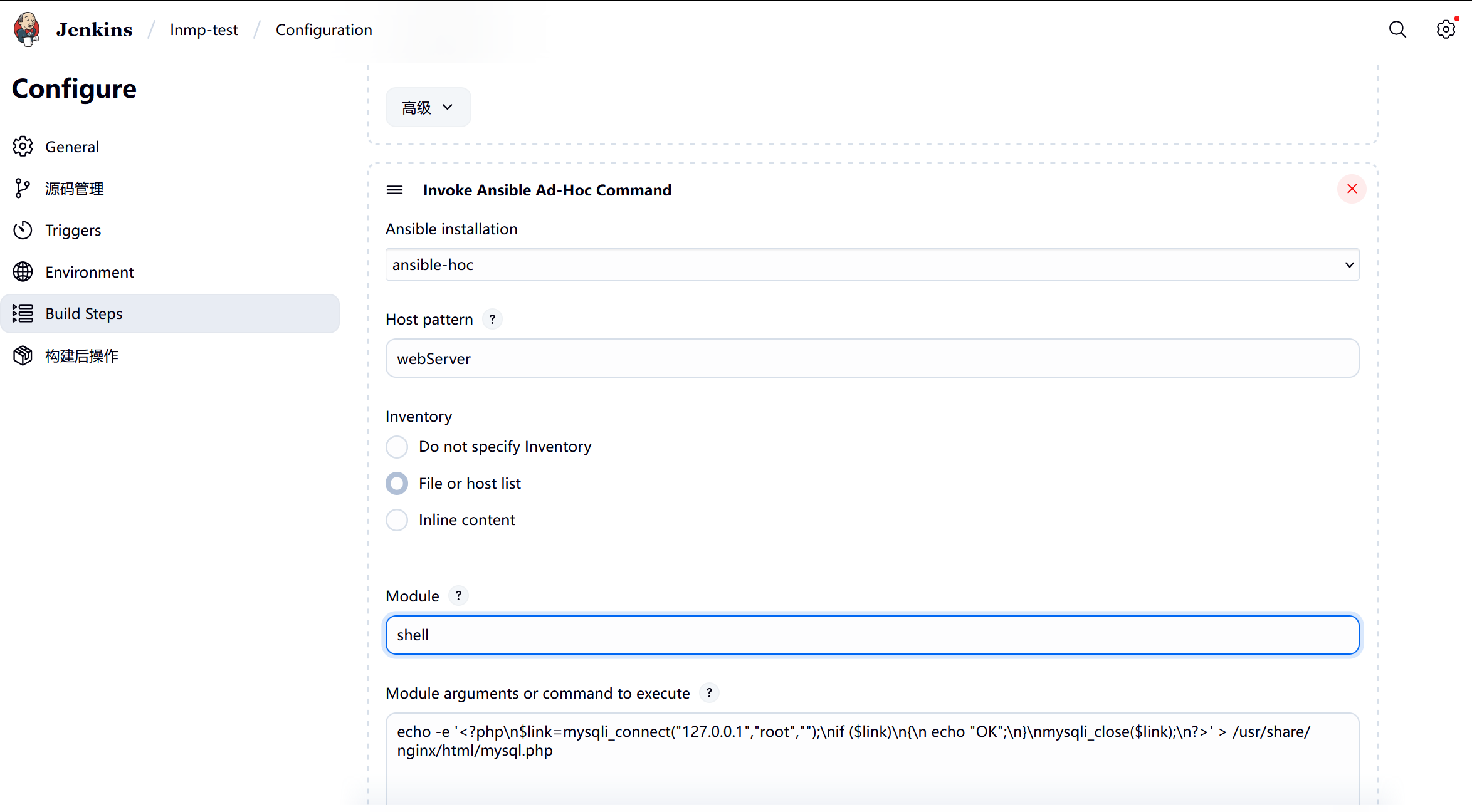
Task: Select Inline content inventory option
Action: point(397,520)
